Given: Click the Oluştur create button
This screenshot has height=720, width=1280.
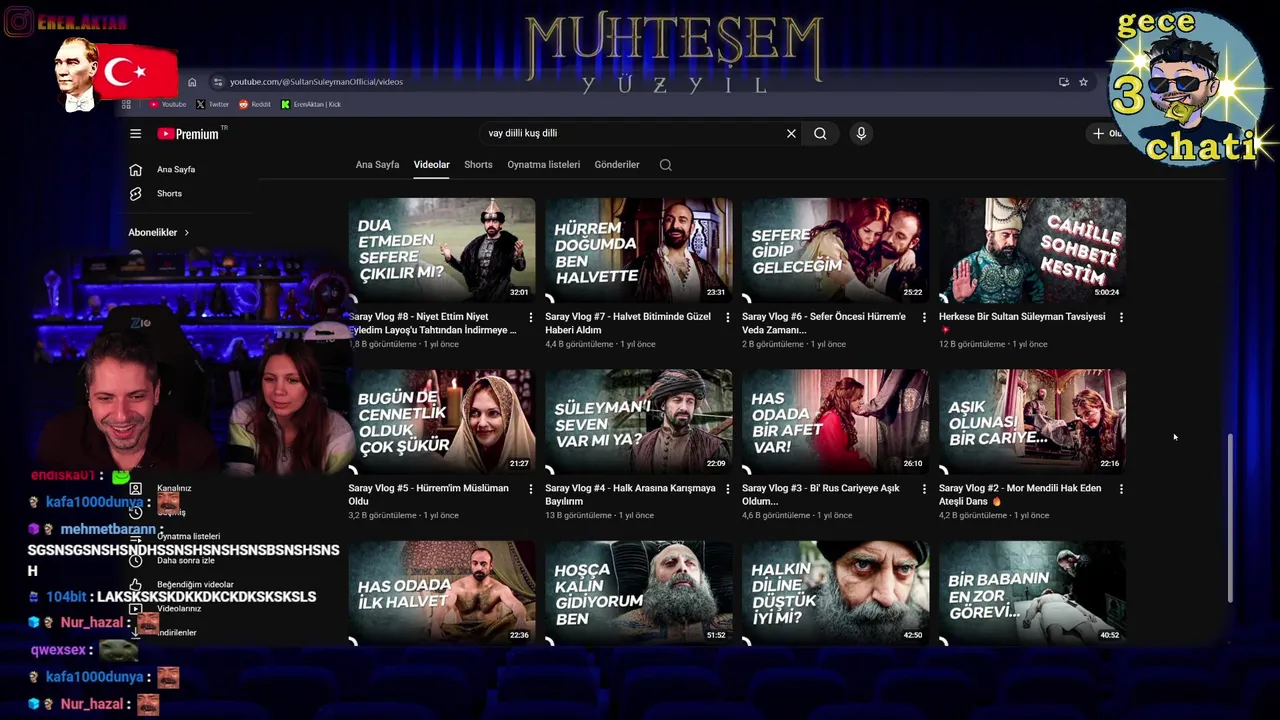Looking at the screenshot, I should coord(1106,133).
